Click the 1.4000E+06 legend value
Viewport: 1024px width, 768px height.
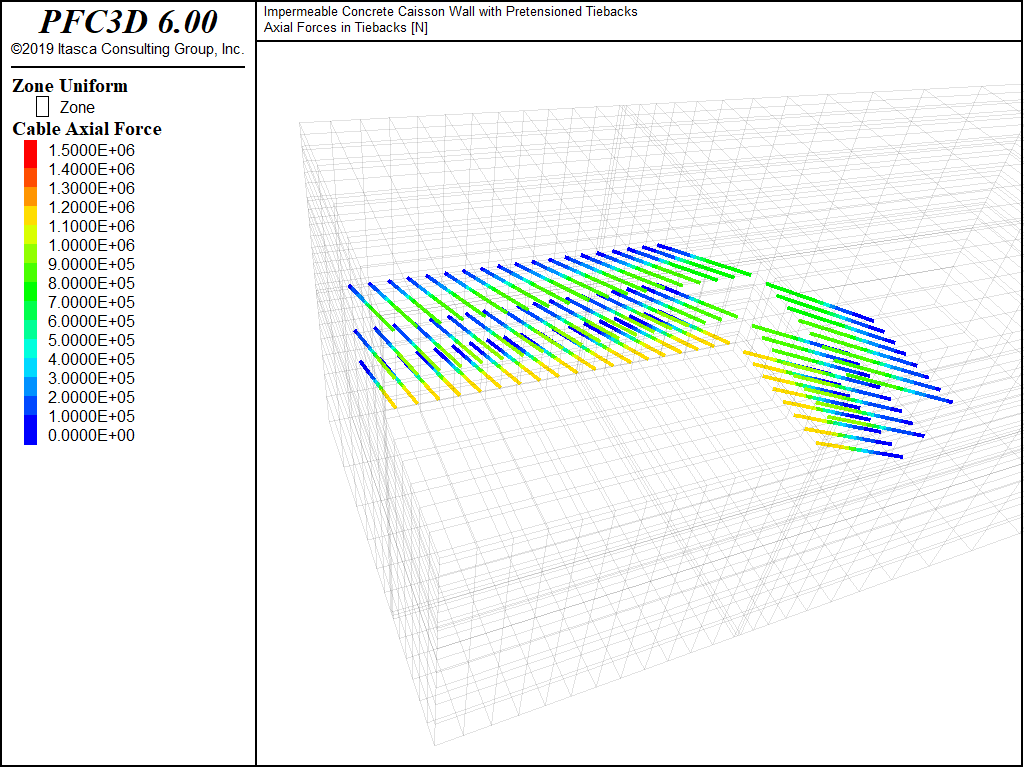pyautogui.click(x=91, y=169)
